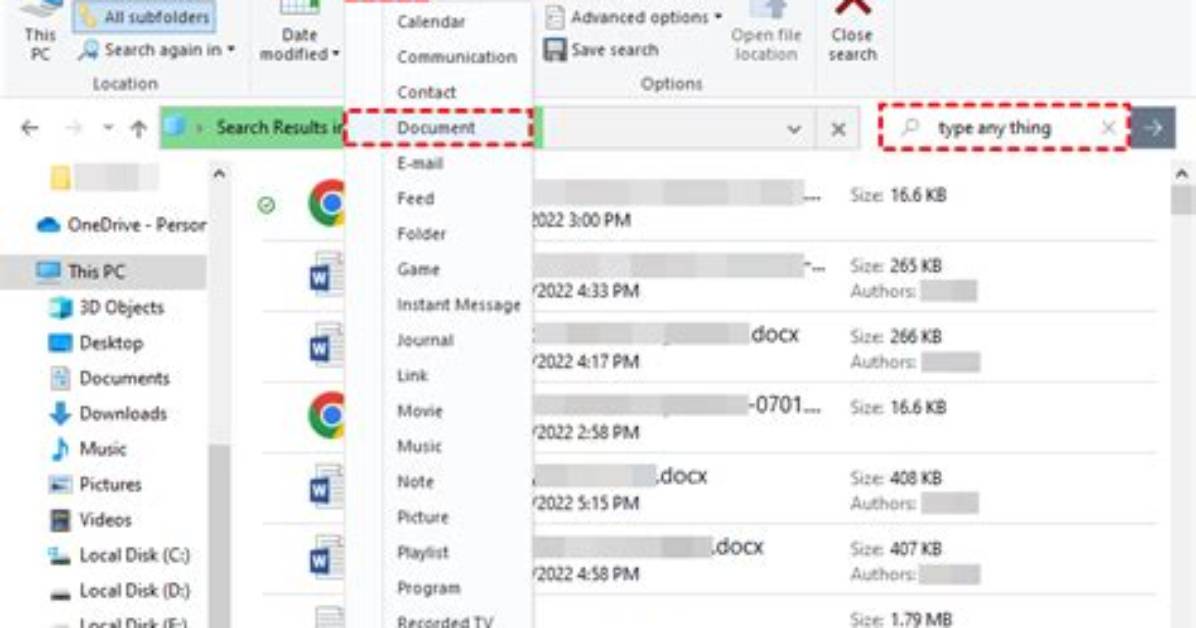Image resolution: width=1196 pixels, height=628 pixels.
Task: Open Pictures in navigation pane
Action: [x=95, y=485]
